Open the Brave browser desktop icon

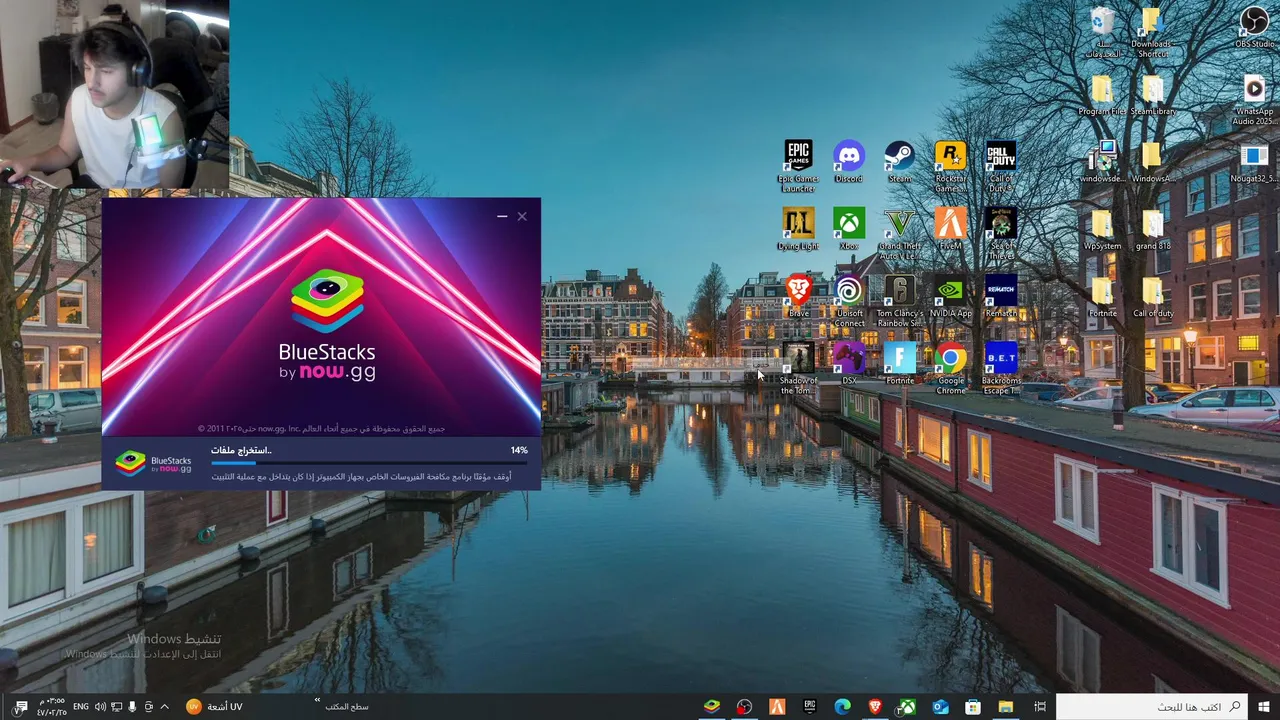tap(798, 296)
